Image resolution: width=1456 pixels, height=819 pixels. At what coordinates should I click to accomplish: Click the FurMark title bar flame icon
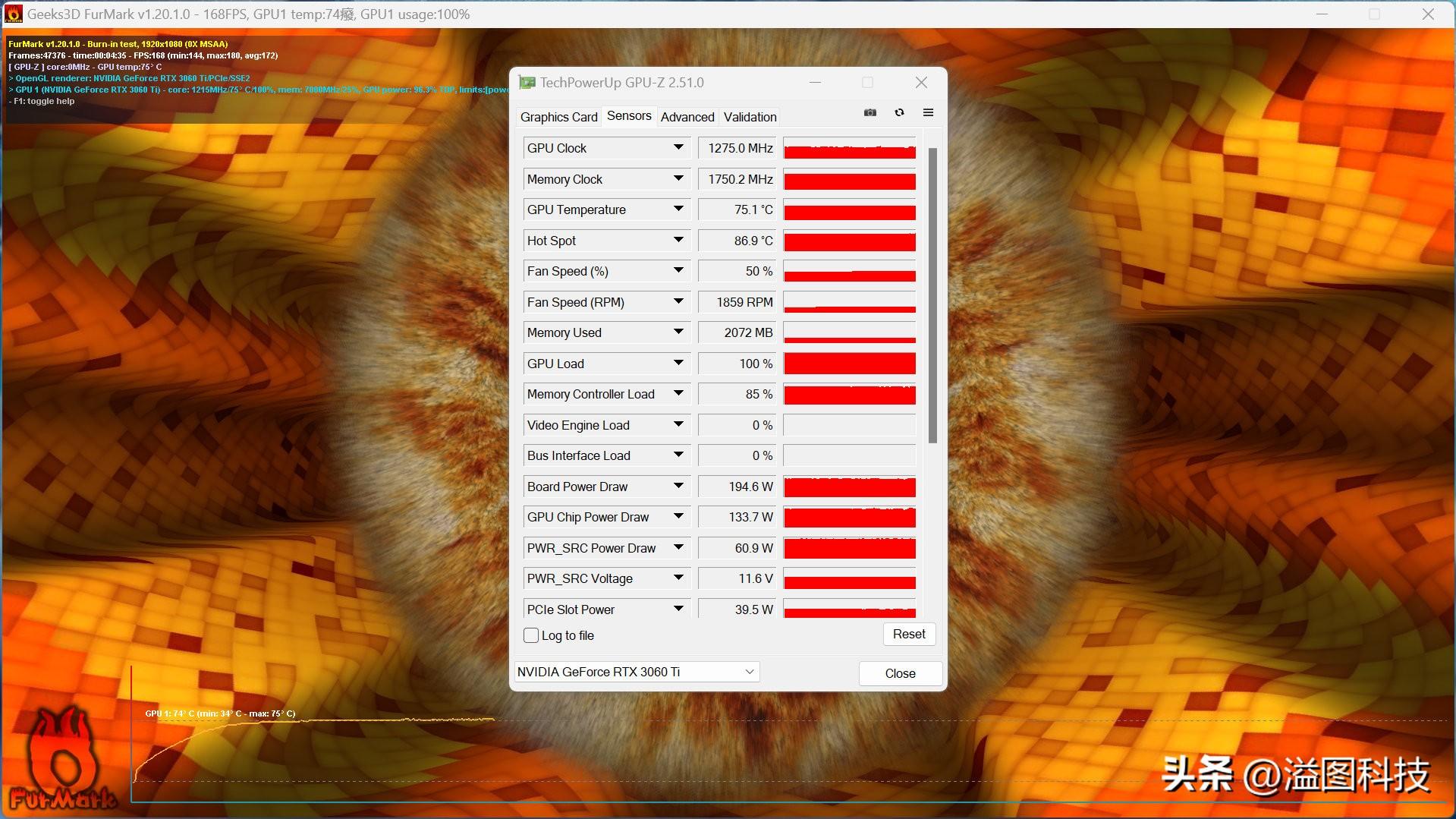coord(13,14)
